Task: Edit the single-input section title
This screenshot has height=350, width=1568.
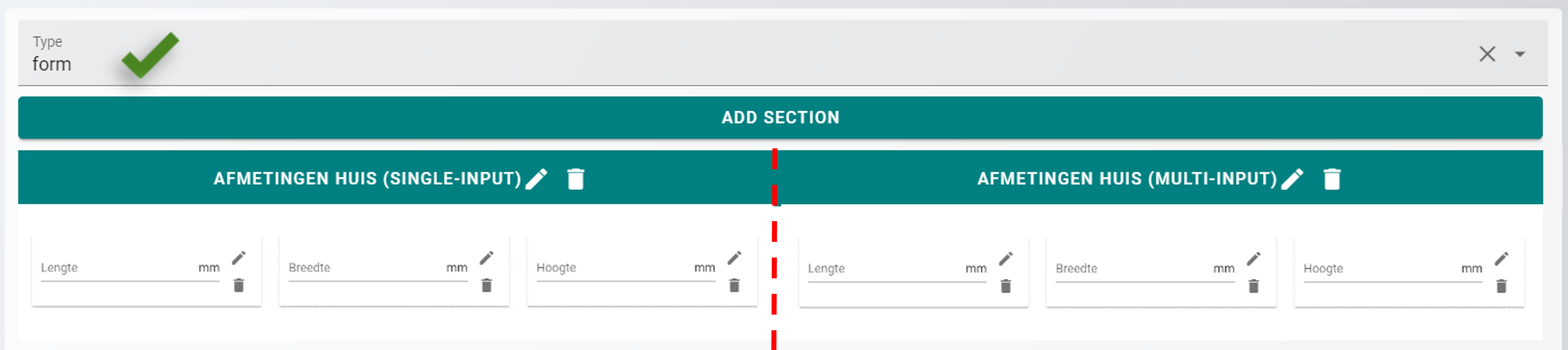Action: 537,179
